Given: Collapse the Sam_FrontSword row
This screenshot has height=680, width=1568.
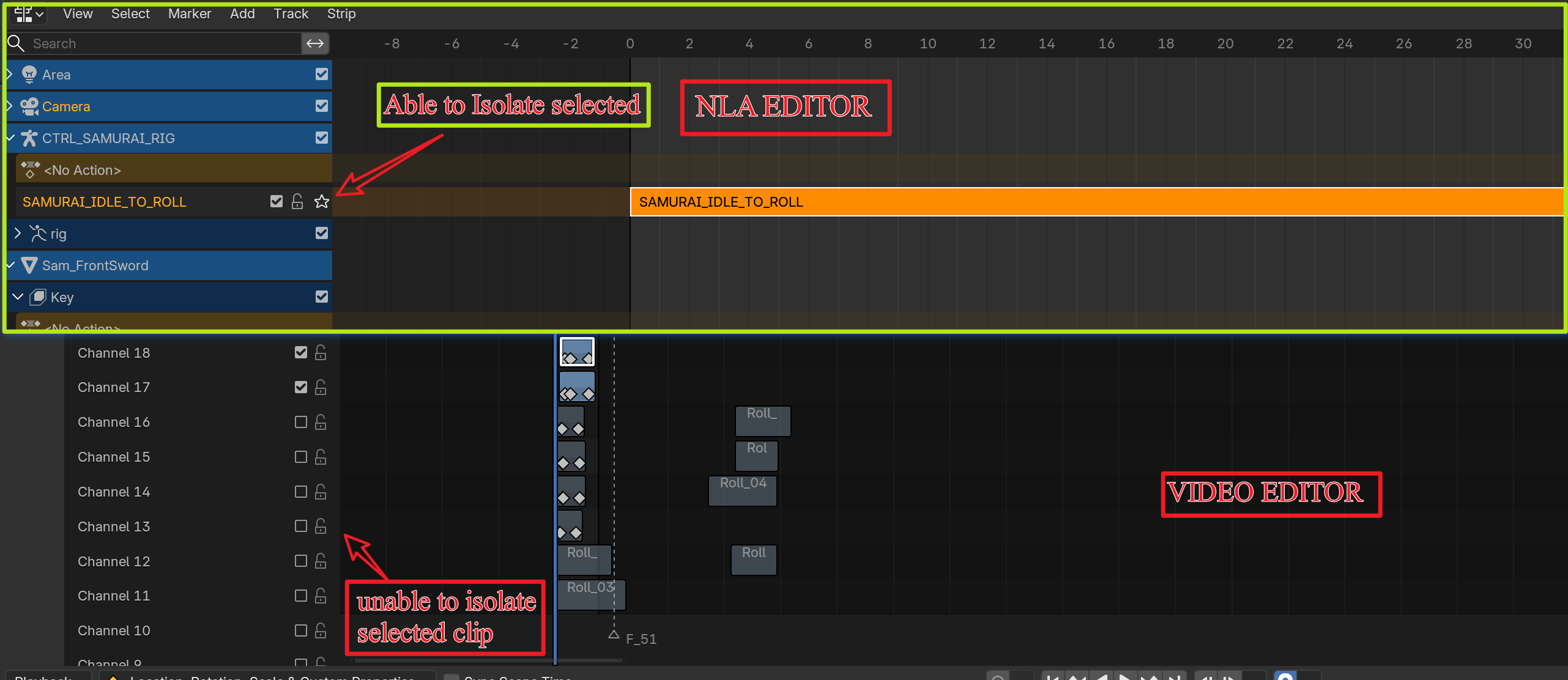Looking at the screenshot, I should point(10,265).
